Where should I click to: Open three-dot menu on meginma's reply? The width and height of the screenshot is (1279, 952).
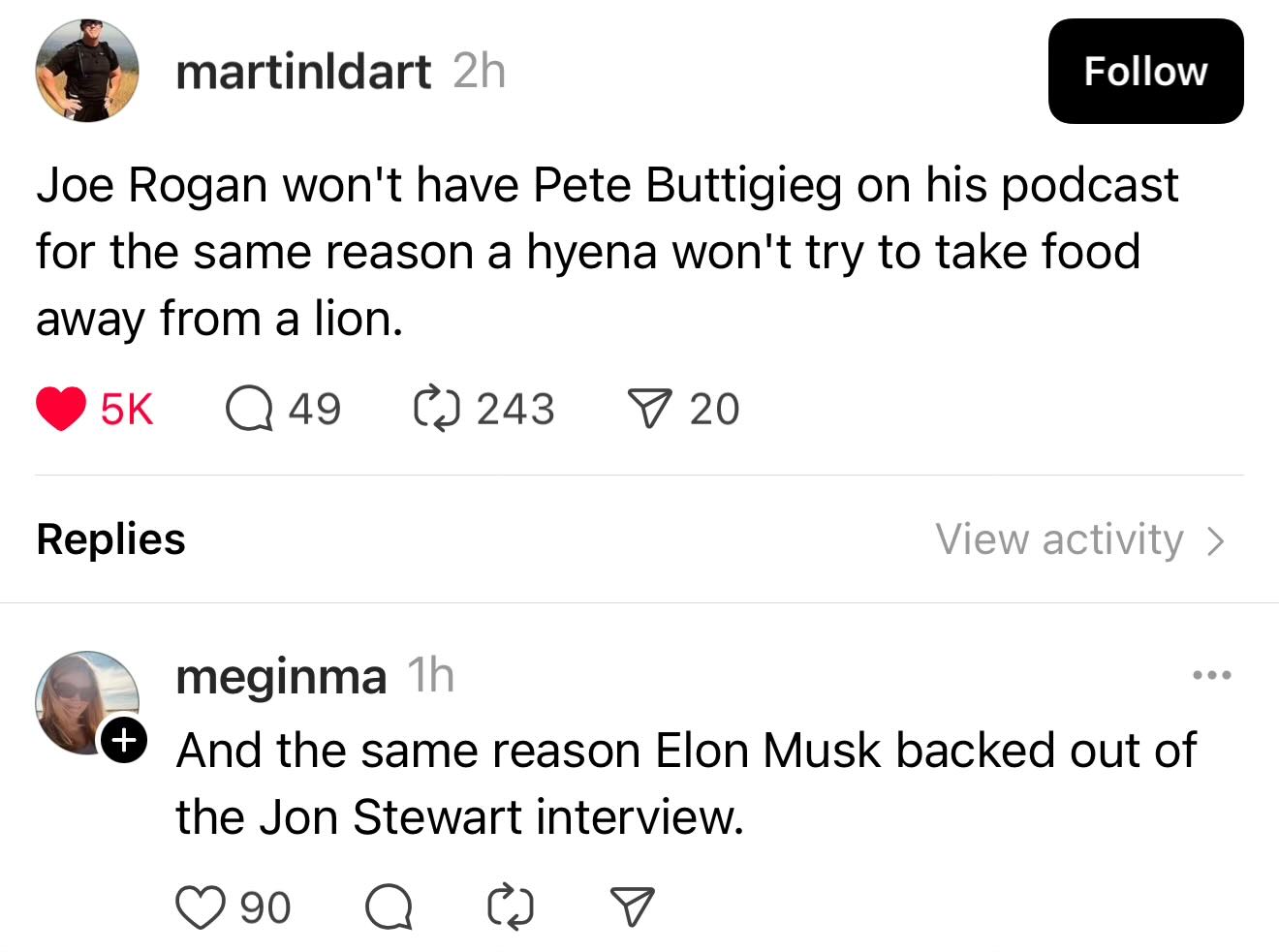click(x=1211, y=675)
